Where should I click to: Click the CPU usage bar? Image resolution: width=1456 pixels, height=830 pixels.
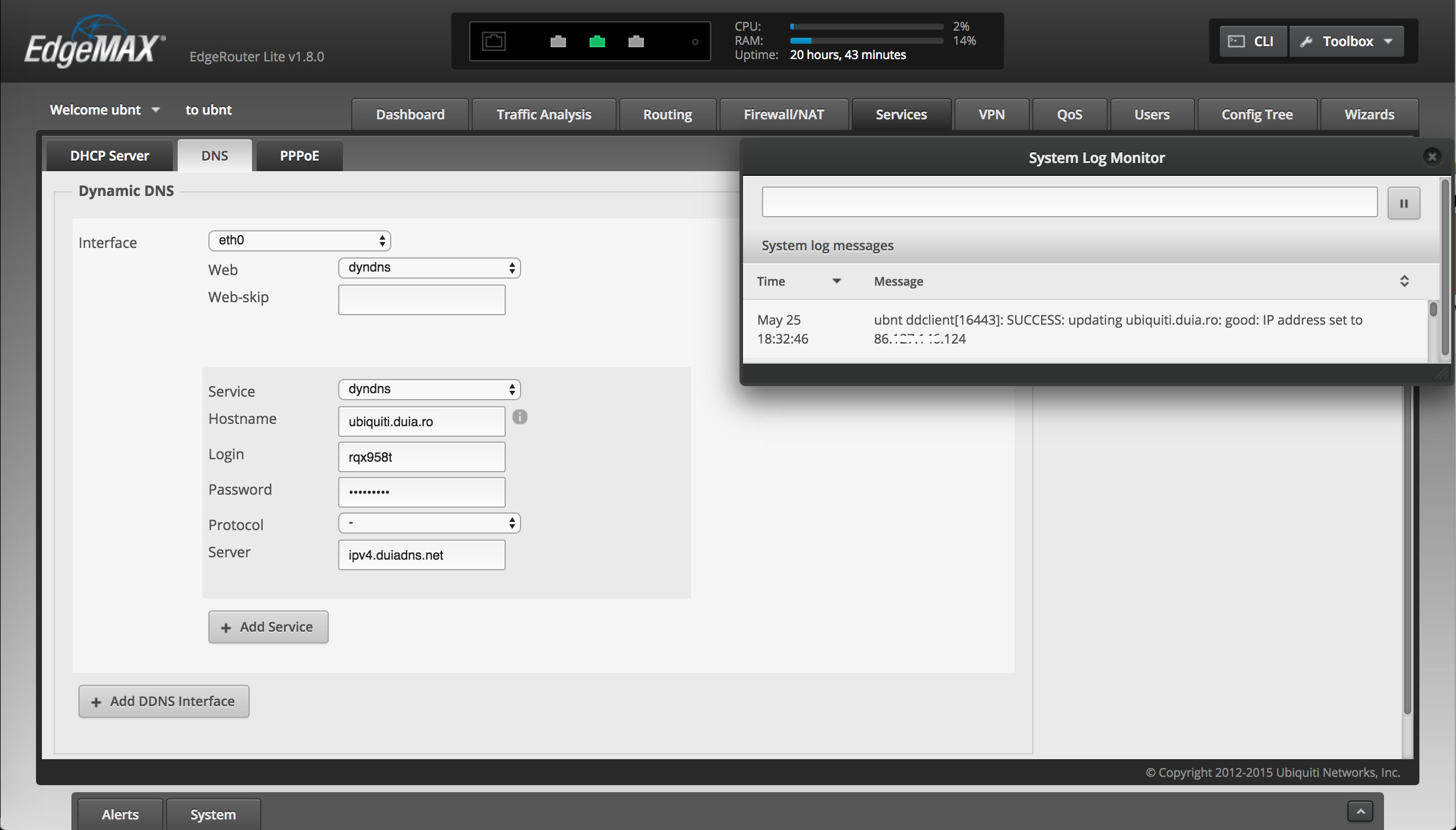click(x=866, y=27)
